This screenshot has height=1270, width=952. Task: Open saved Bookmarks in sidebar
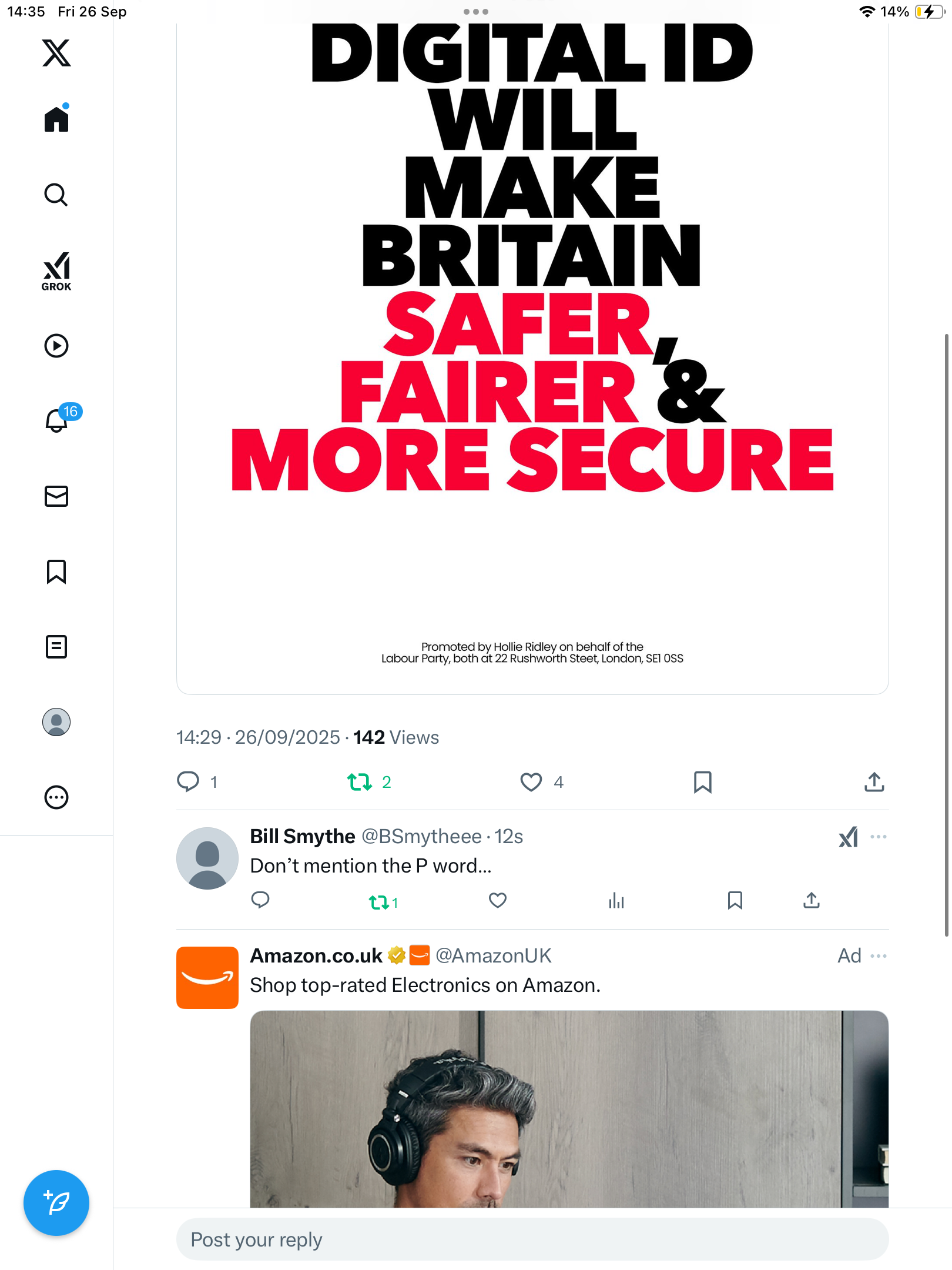[x=56, y=571]
